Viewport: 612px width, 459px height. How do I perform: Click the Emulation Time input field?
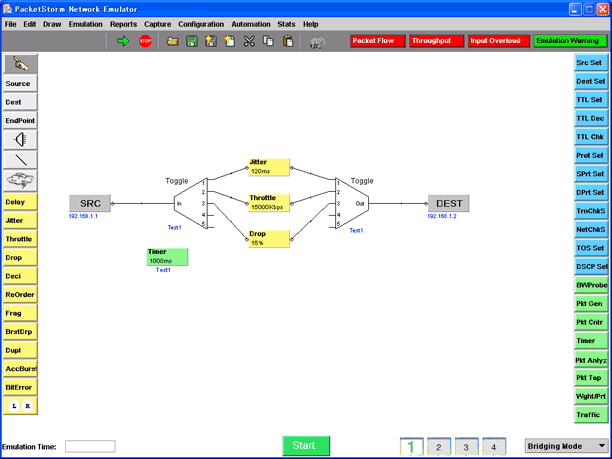[x=90, y=446]
